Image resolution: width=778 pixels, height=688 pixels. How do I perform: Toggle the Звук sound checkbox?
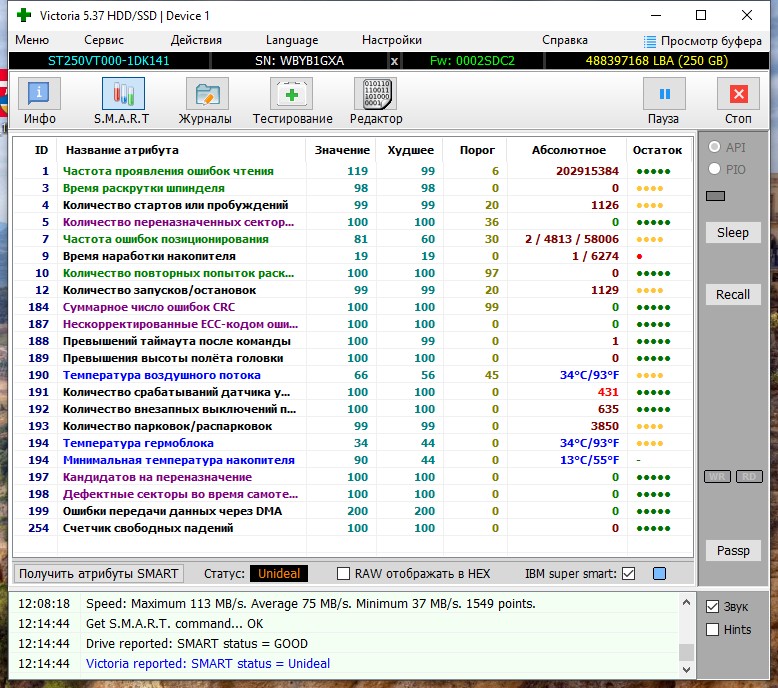[x=713, y=606]
